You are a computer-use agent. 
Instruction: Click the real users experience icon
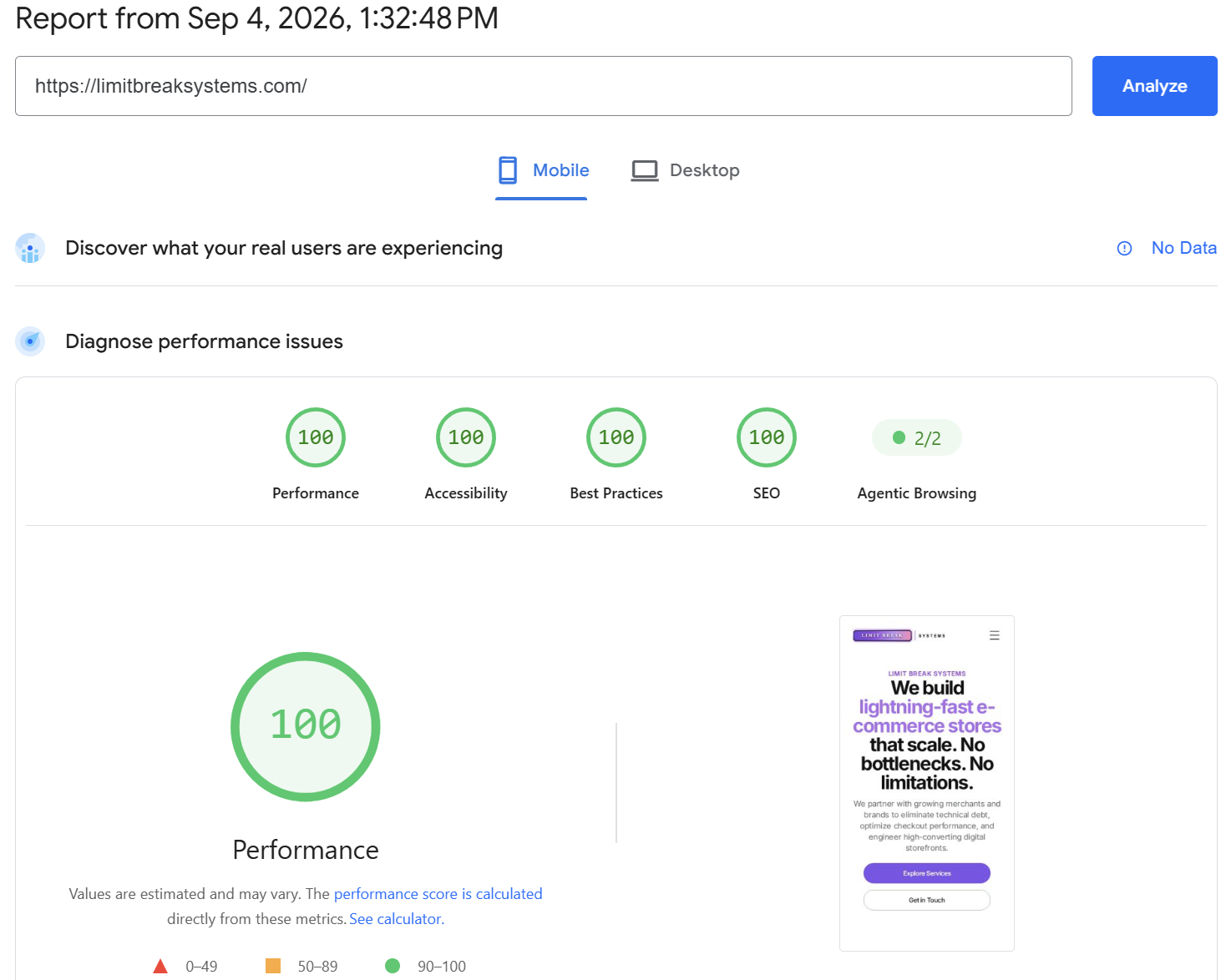(x=30, y=248)
